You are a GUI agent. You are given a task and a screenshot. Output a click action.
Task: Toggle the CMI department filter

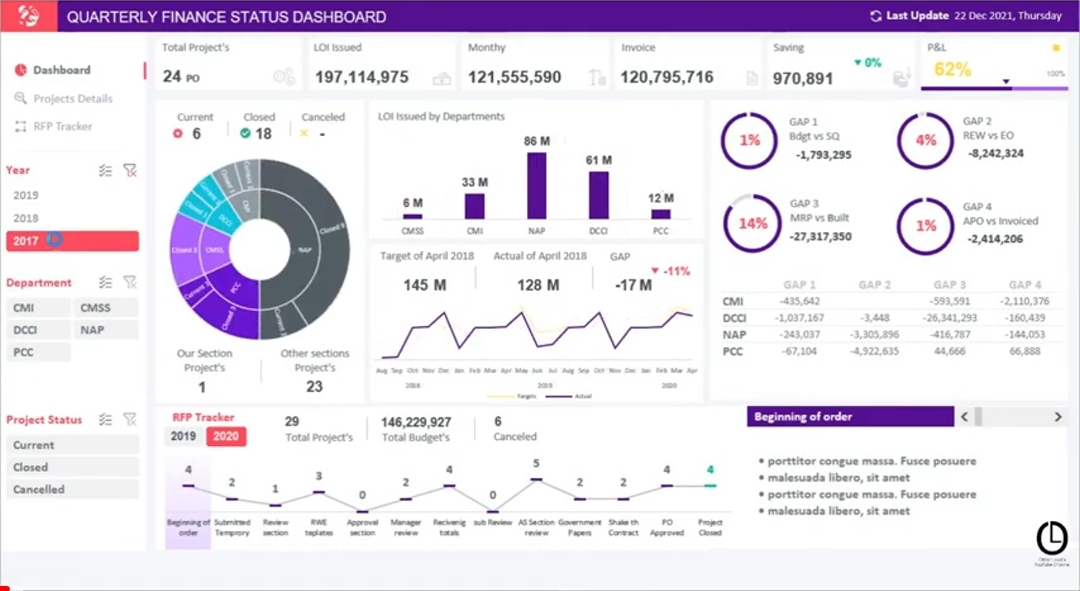pyautogui.click(x=37, y=307)
